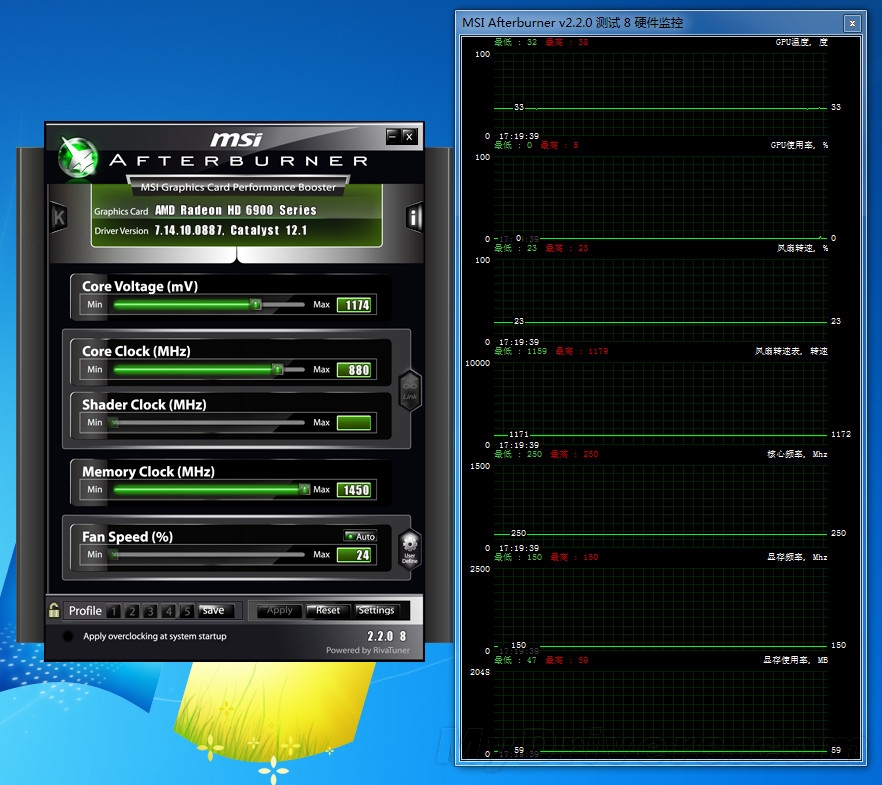The height and width of the screenshot is (785, 882).
Task: Click the fan speed percent graph
Action: tap(660, 301)
